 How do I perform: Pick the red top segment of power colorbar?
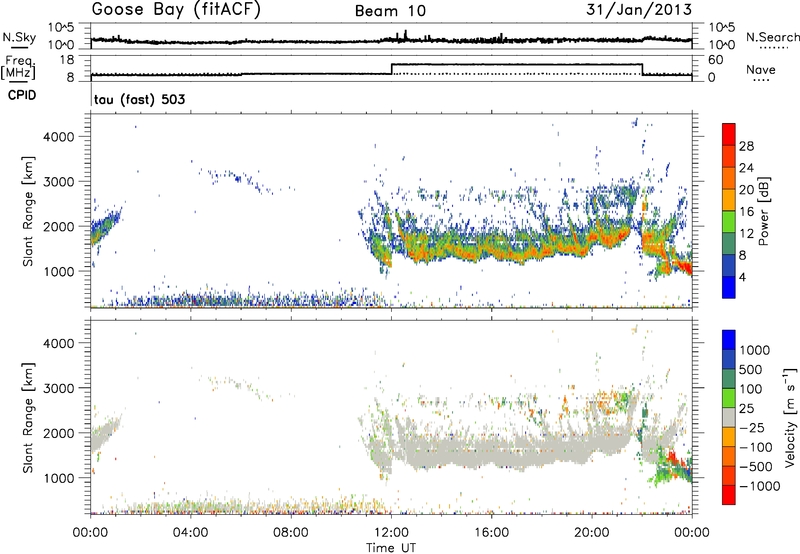[729, 135]
